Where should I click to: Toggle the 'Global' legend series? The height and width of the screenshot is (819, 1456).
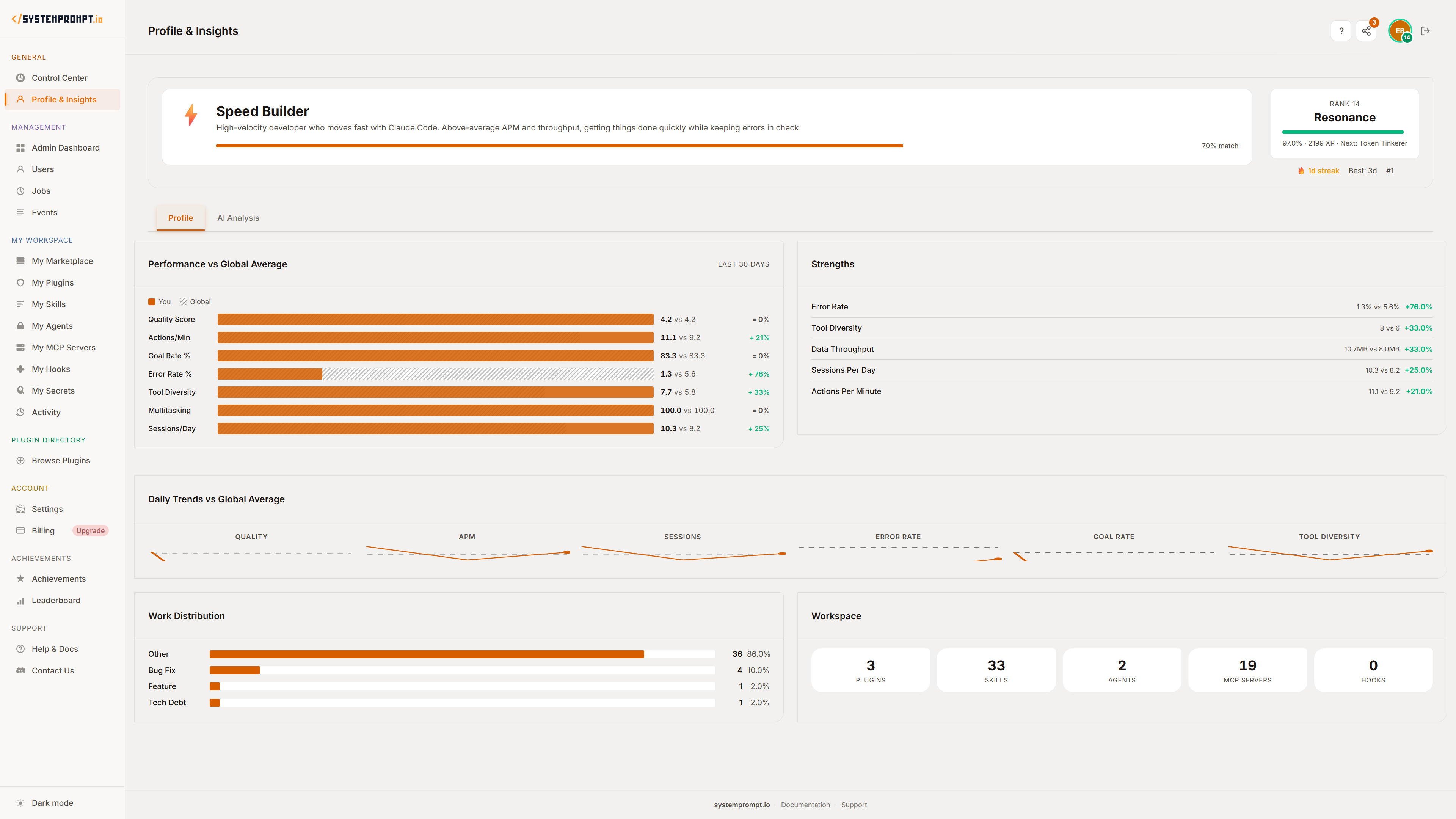pyautogui.click(x=195, y=301)
